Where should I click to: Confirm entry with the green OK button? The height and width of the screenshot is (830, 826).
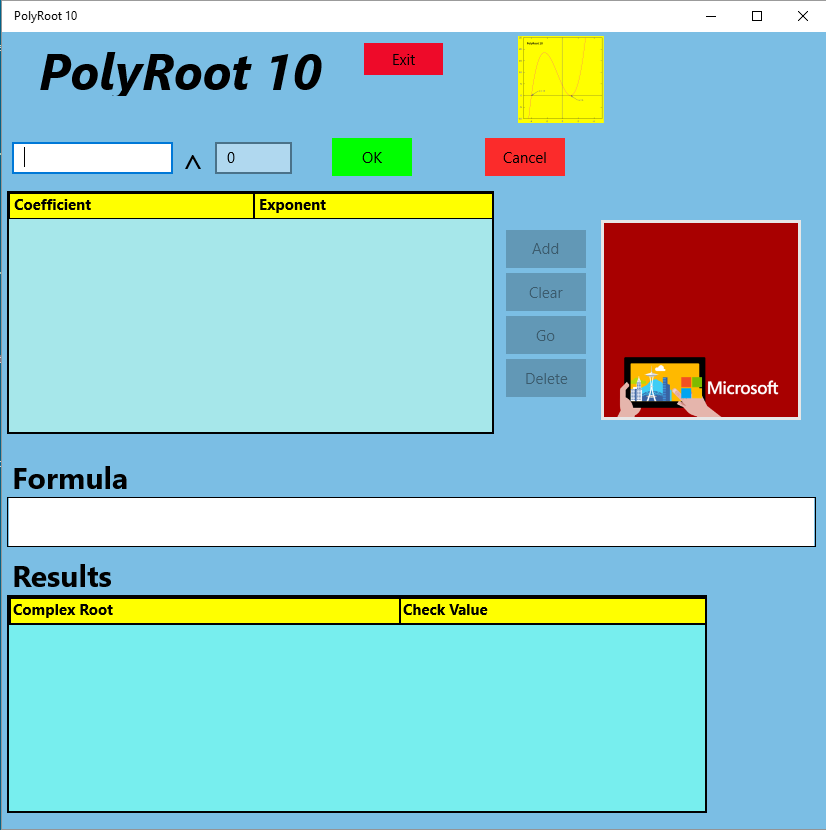(x=372, y=157)
